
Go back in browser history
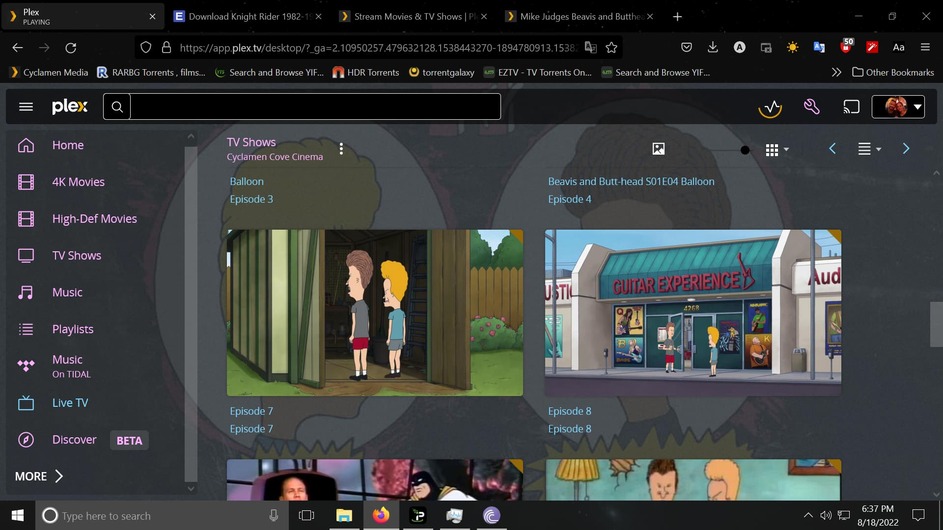[17, 48]
